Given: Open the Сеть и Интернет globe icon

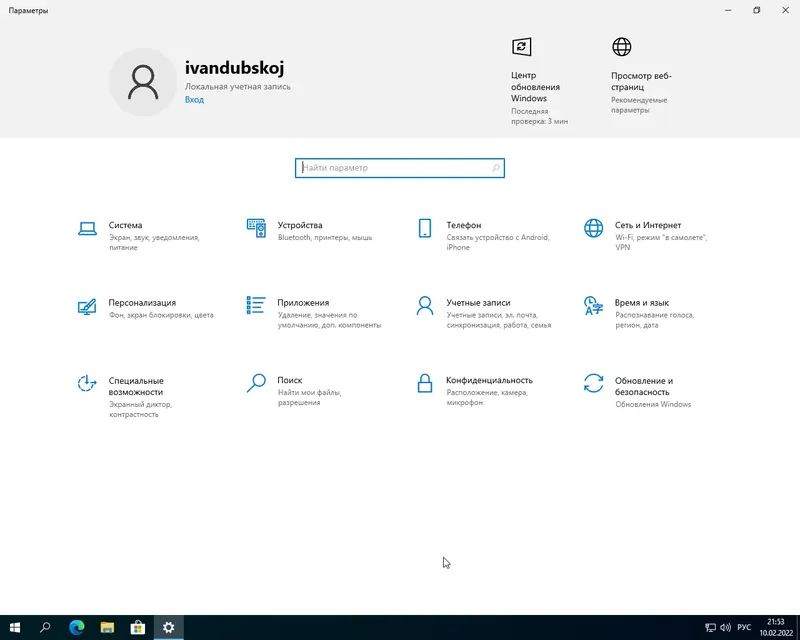Looking at the screenshot, I should click(x=593, y=228).
